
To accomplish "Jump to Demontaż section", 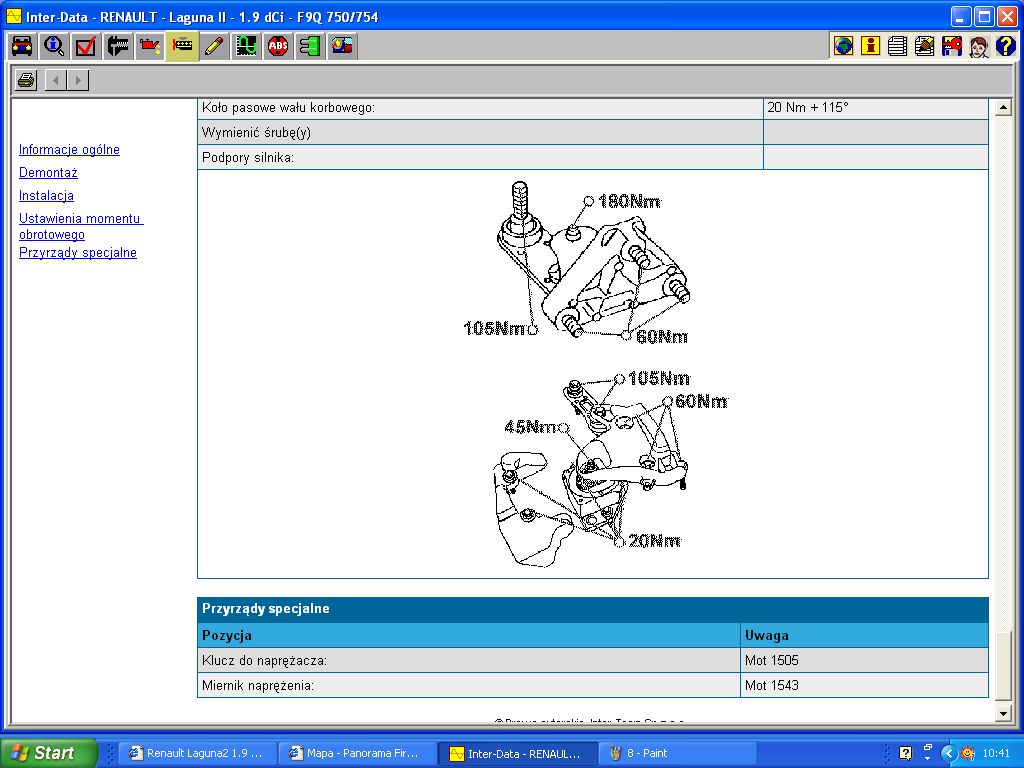I will pos(48,172).
